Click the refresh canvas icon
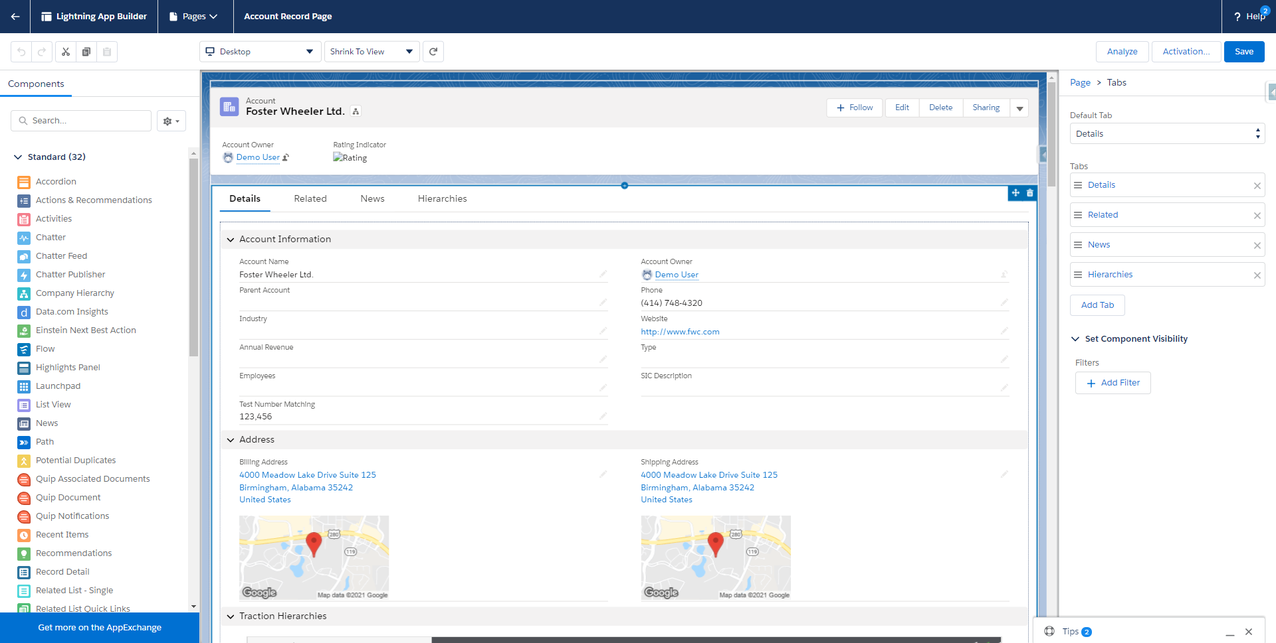This screenshot has height=643, width=1276. click(x=433, y=51)
